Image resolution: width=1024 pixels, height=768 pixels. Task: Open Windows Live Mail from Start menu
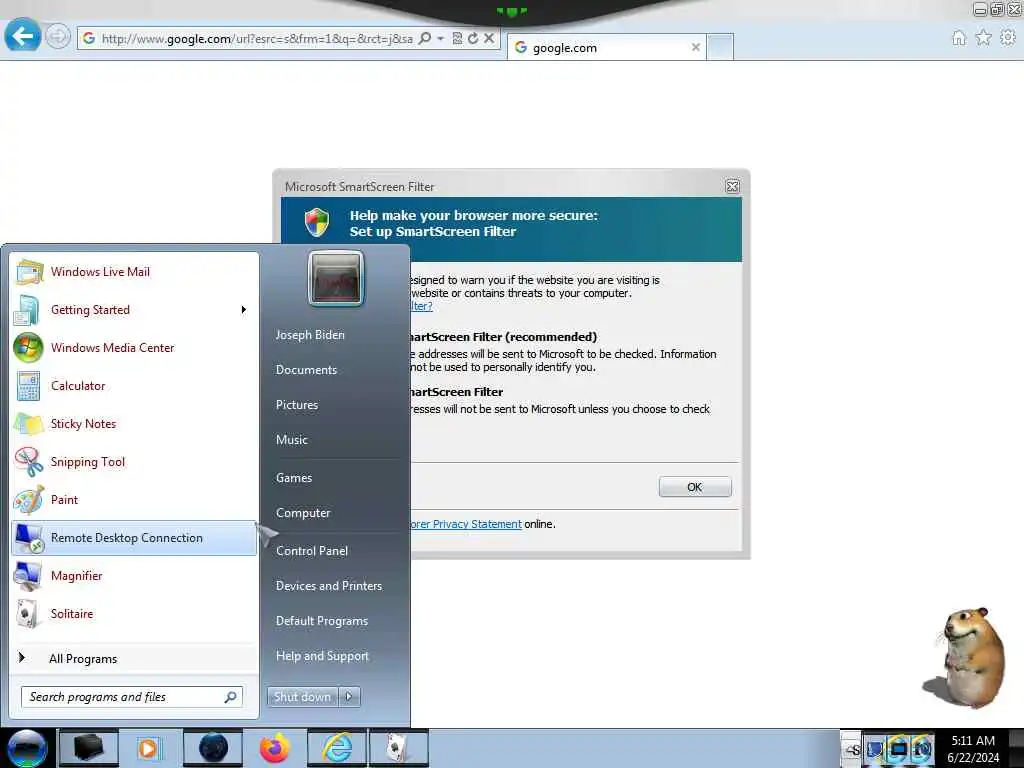click(x=135, y=272)
